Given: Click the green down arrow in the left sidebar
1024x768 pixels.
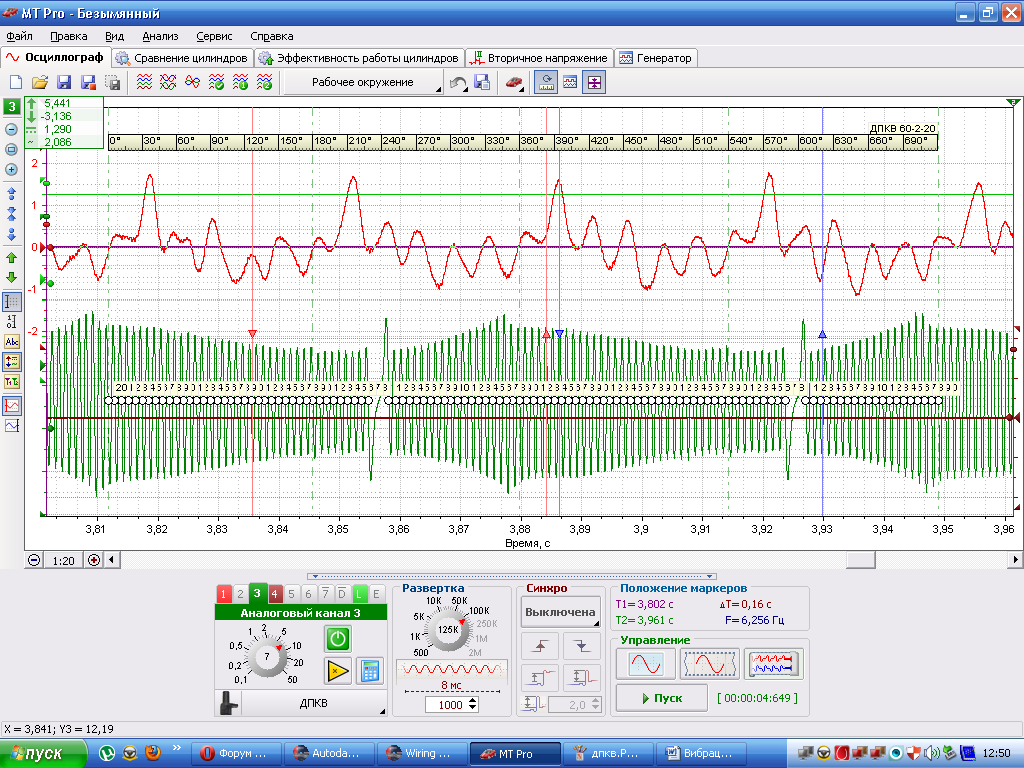Looking at the screenshot, I should (x=11, y=278).
